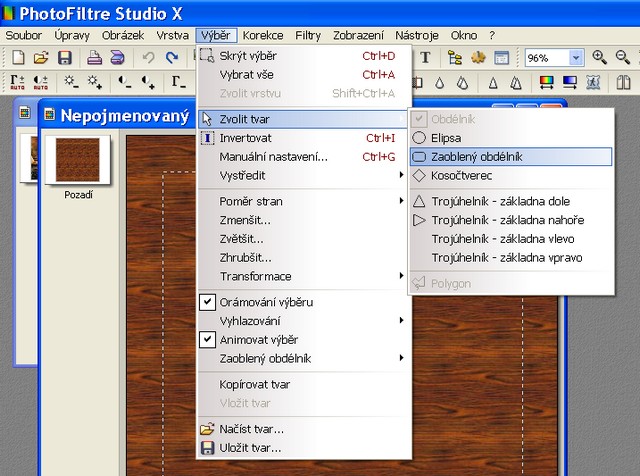Click the Undo arrow icon
The height and width of the screenshot is (476, 640).
tap(149, 58)
